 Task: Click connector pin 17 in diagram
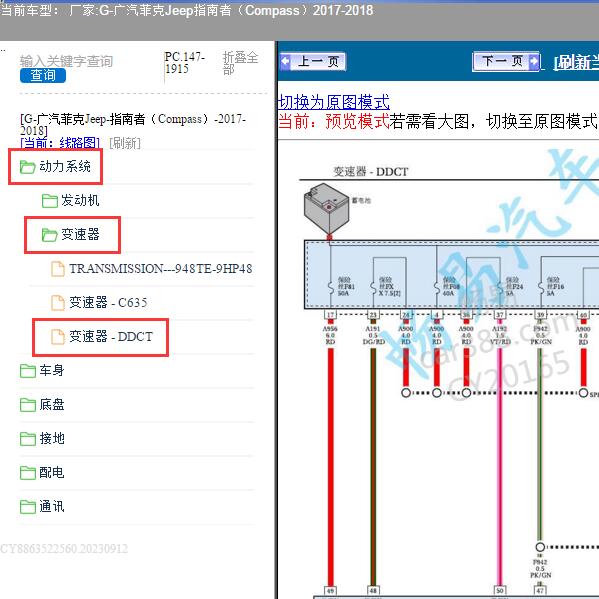[330, 315]
